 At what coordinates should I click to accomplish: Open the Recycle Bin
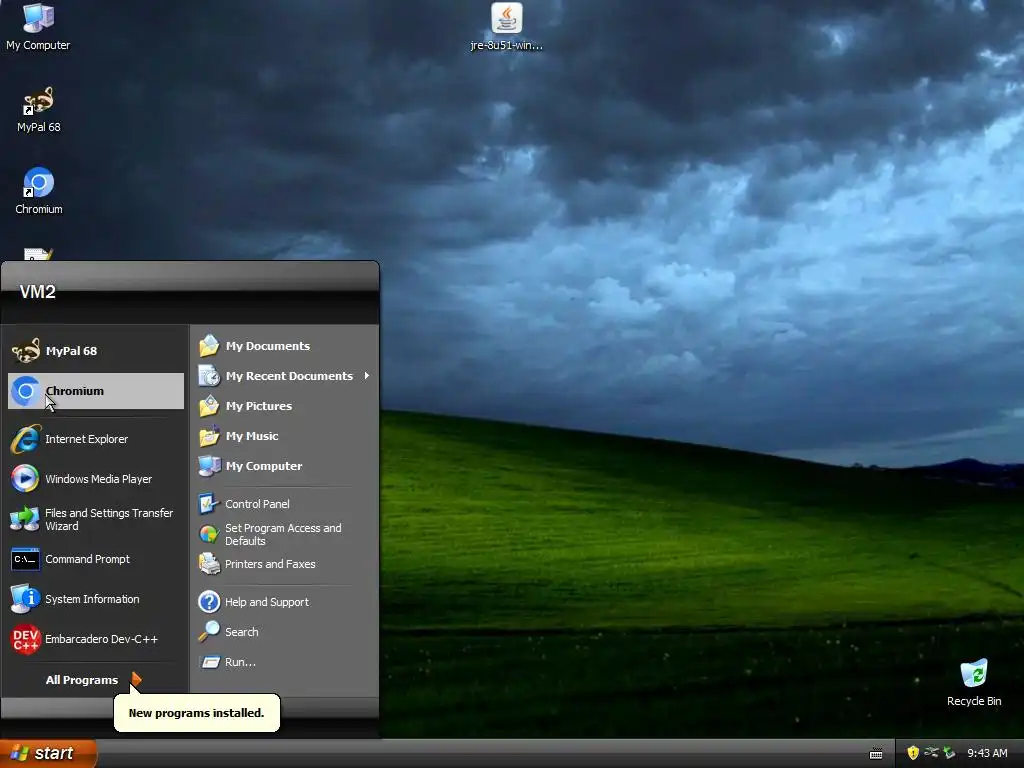(974, 682)
